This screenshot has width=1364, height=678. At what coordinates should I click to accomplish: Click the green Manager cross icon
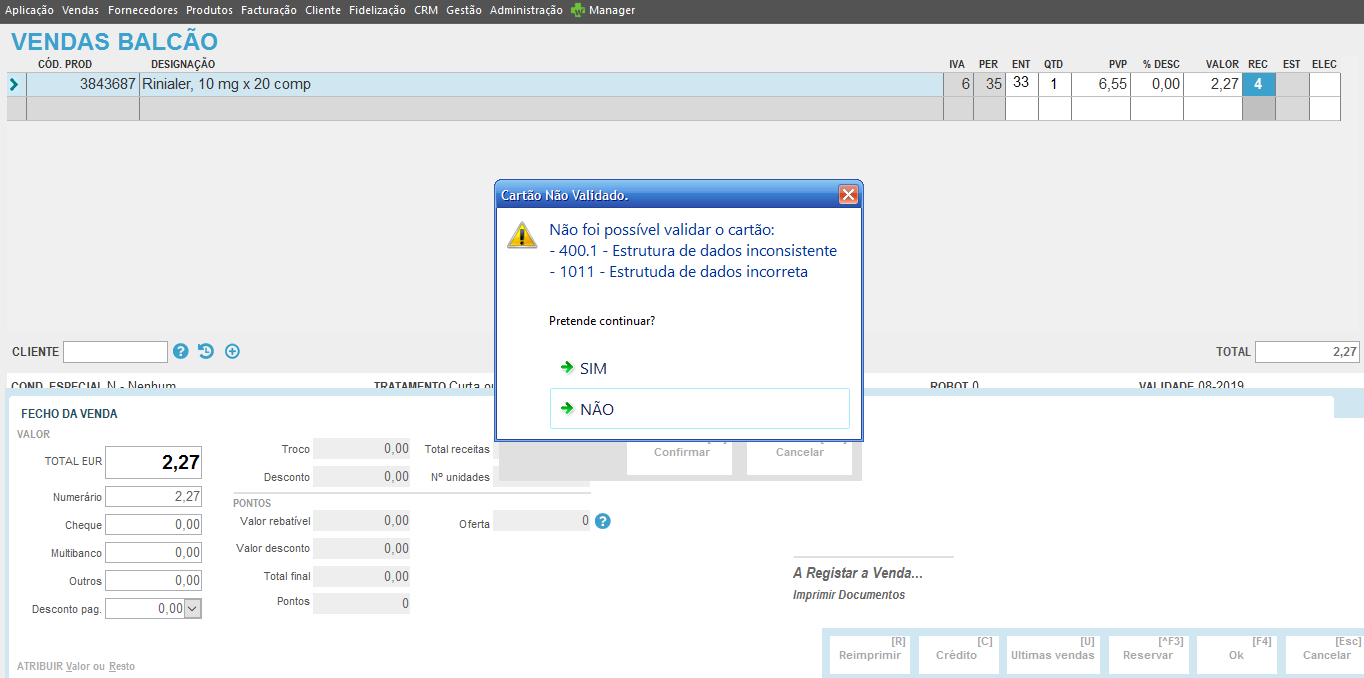[x=578, y=10]
